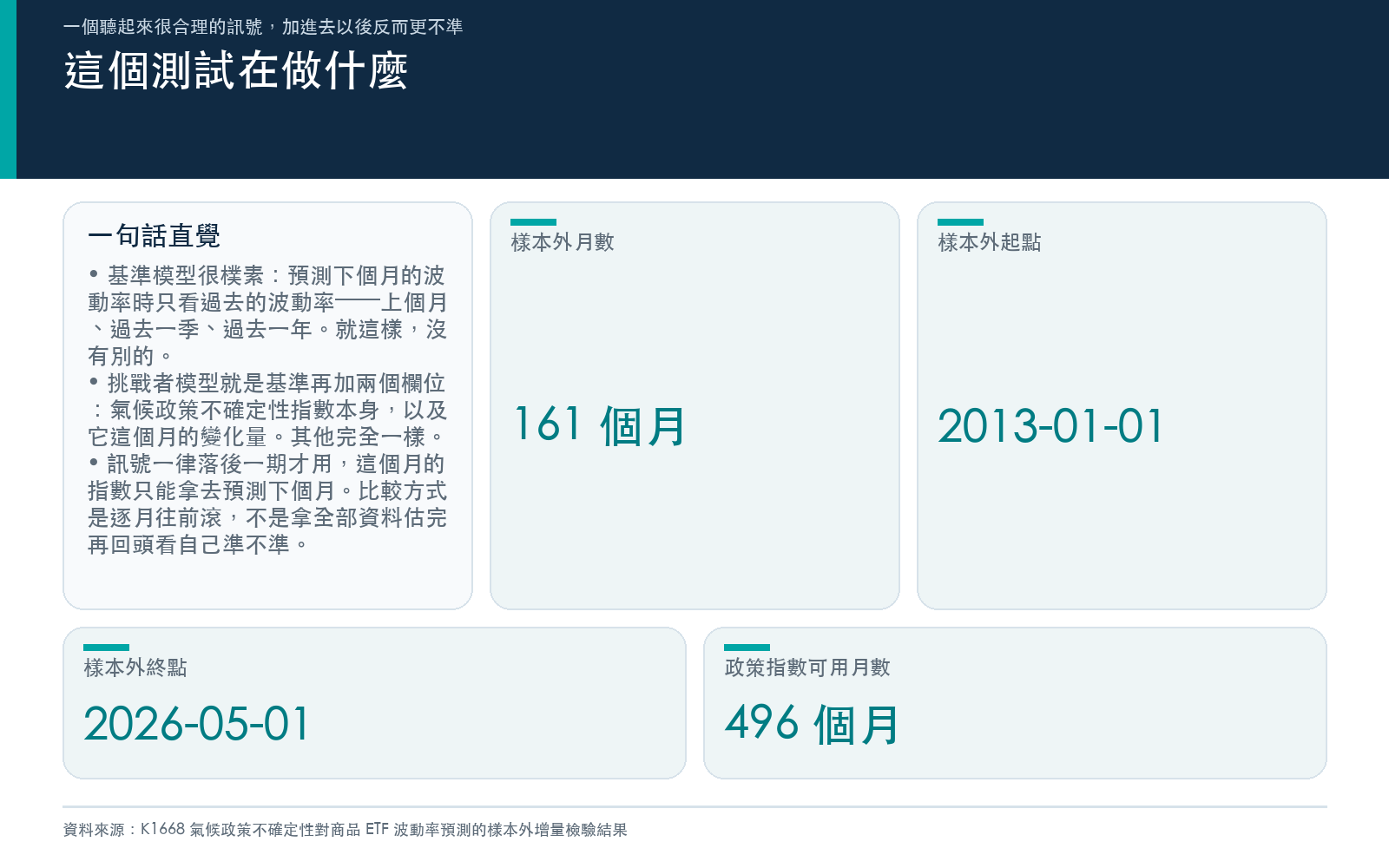Screen dimensions: 1389x868
Task: Click the label 政策指數可用月數
Action: click(x=807, y=667)
